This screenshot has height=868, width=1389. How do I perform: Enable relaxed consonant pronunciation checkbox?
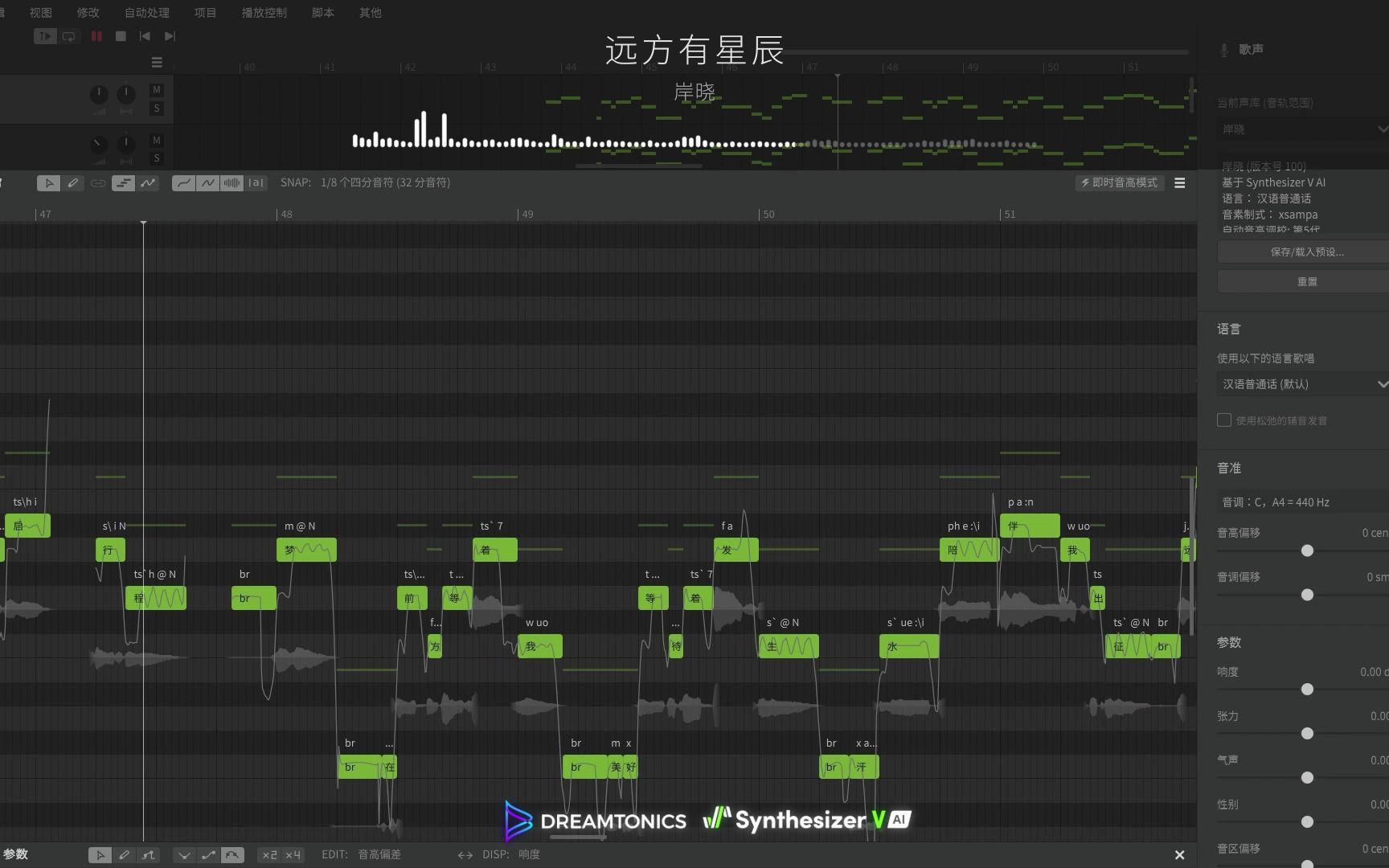[1224, 420]
